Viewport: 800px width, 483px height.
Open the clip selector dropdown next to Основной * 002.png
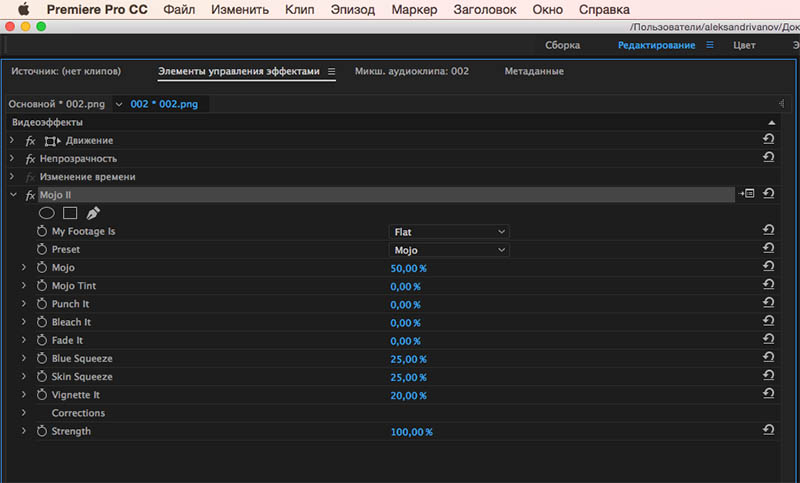point(119,104)
